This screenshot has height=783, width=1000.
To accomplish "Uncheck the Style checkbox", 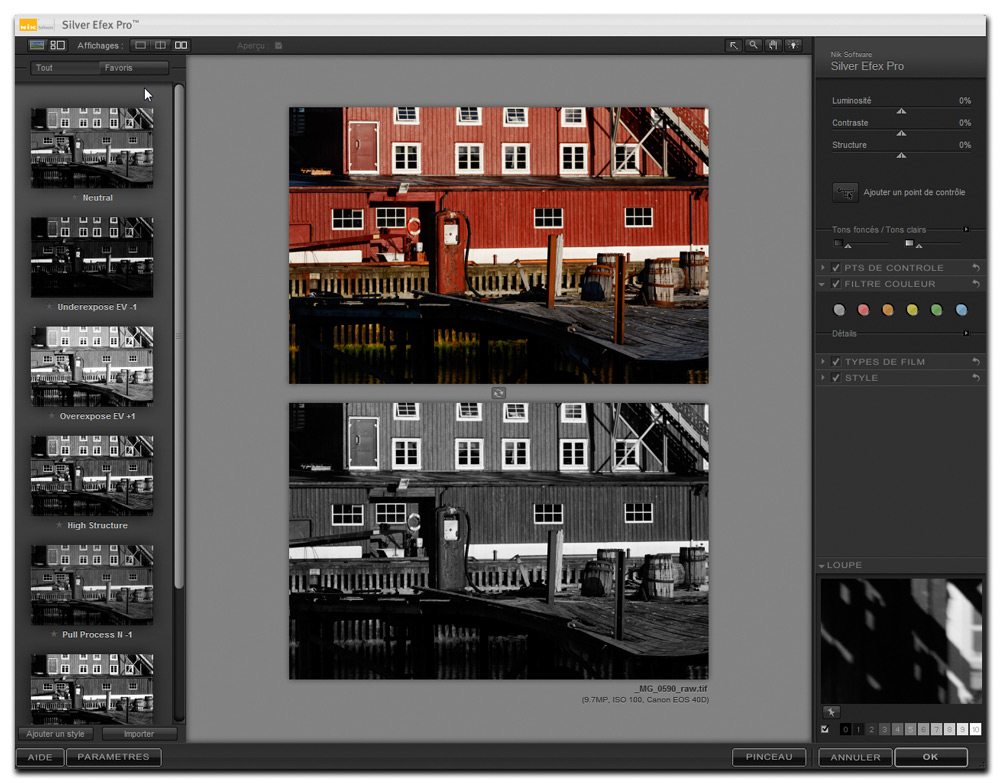I will (x=835, y=377).
